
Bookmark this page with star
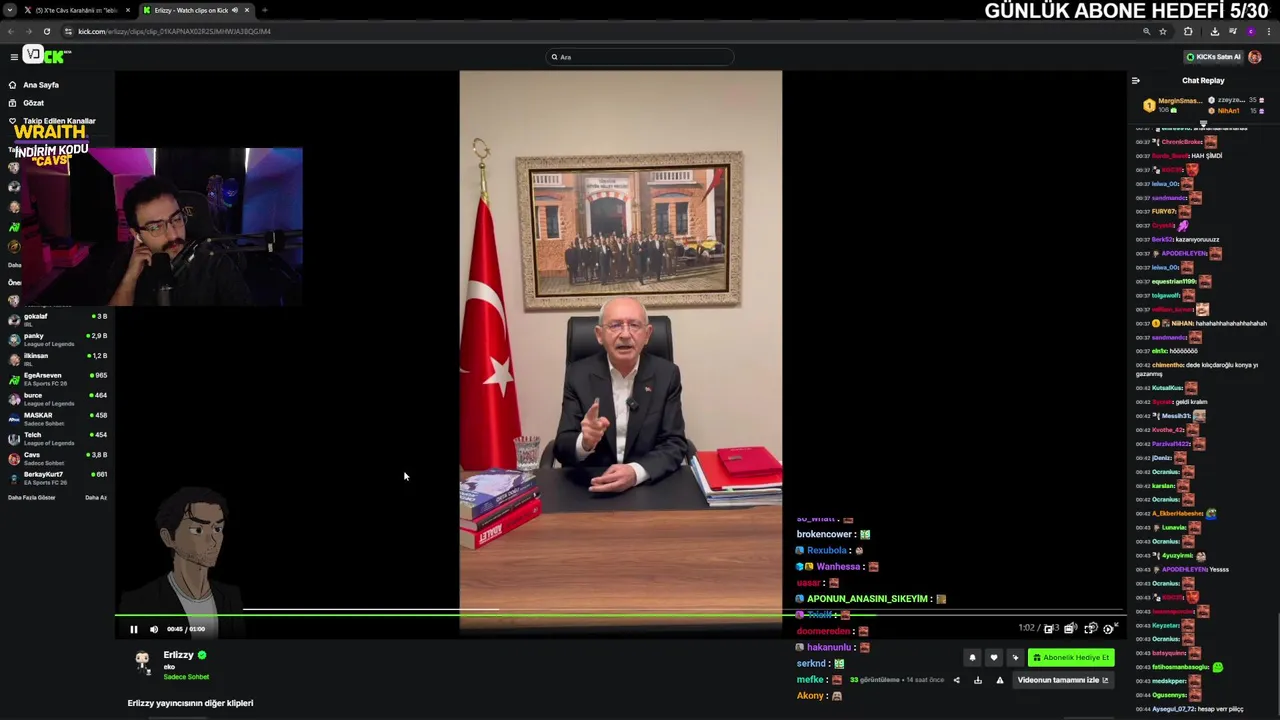(1163, 31)
